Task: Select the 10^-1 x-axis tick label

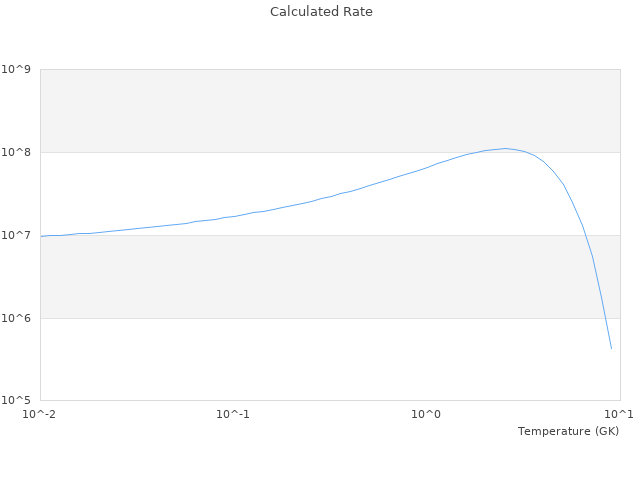Action: click(x=233, y=414)
